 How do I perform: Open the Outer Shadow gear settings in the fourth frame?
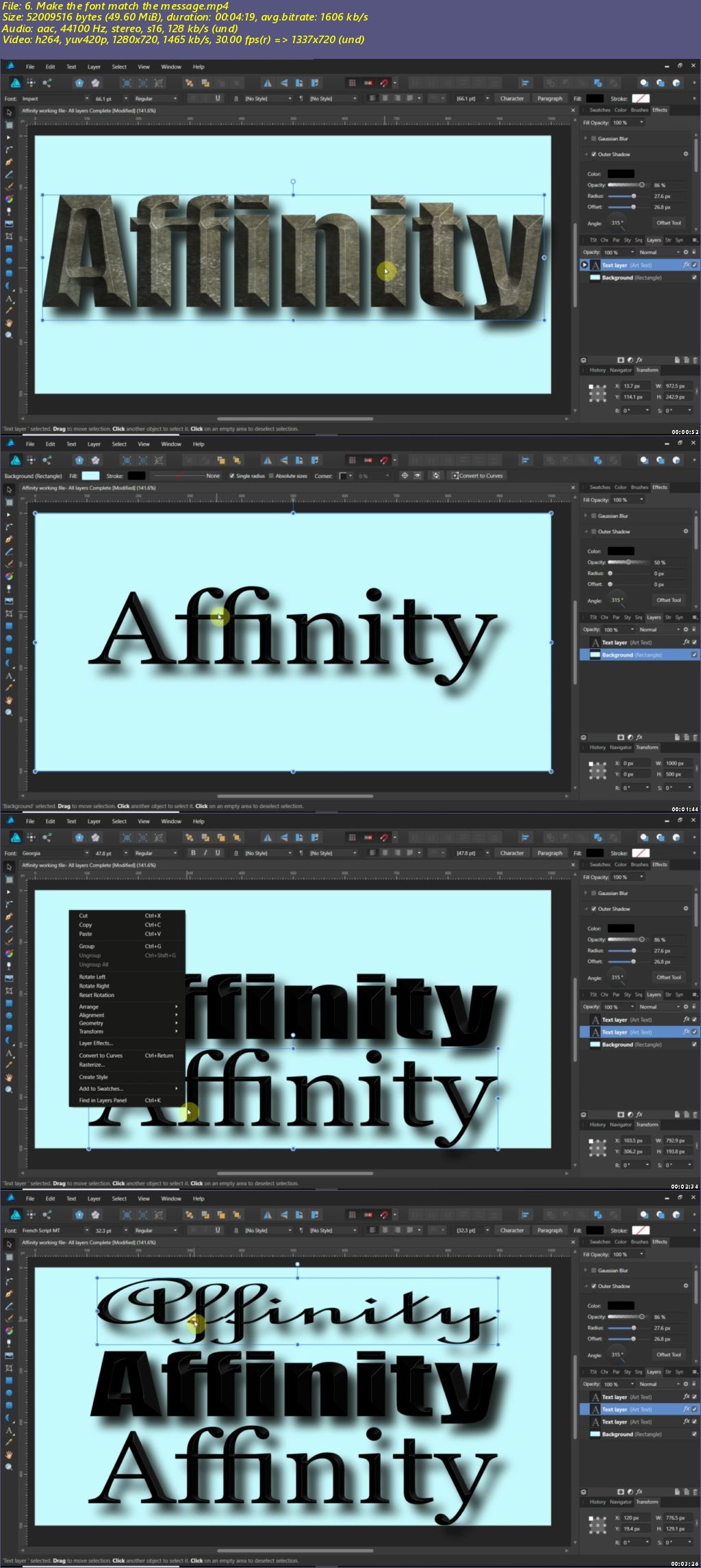tap(686, 1285)
